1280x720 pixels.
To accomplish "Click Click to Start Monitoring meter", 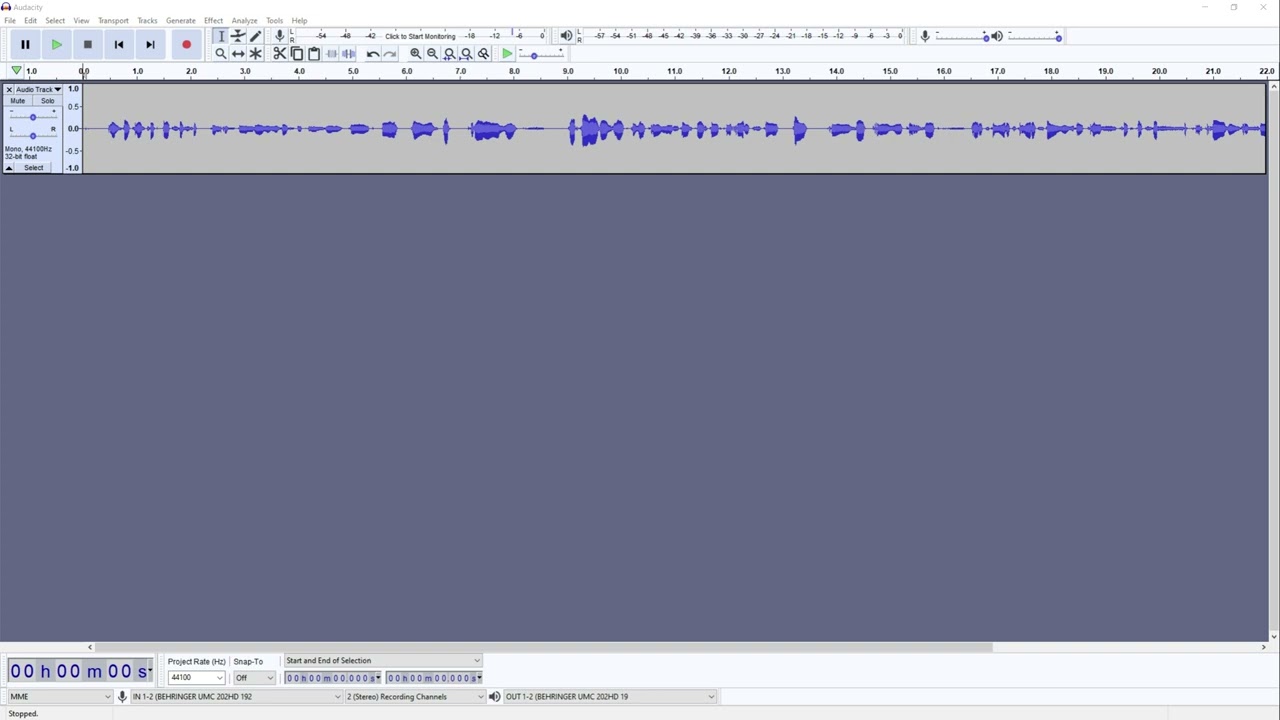I will click(x=420, y=36).
